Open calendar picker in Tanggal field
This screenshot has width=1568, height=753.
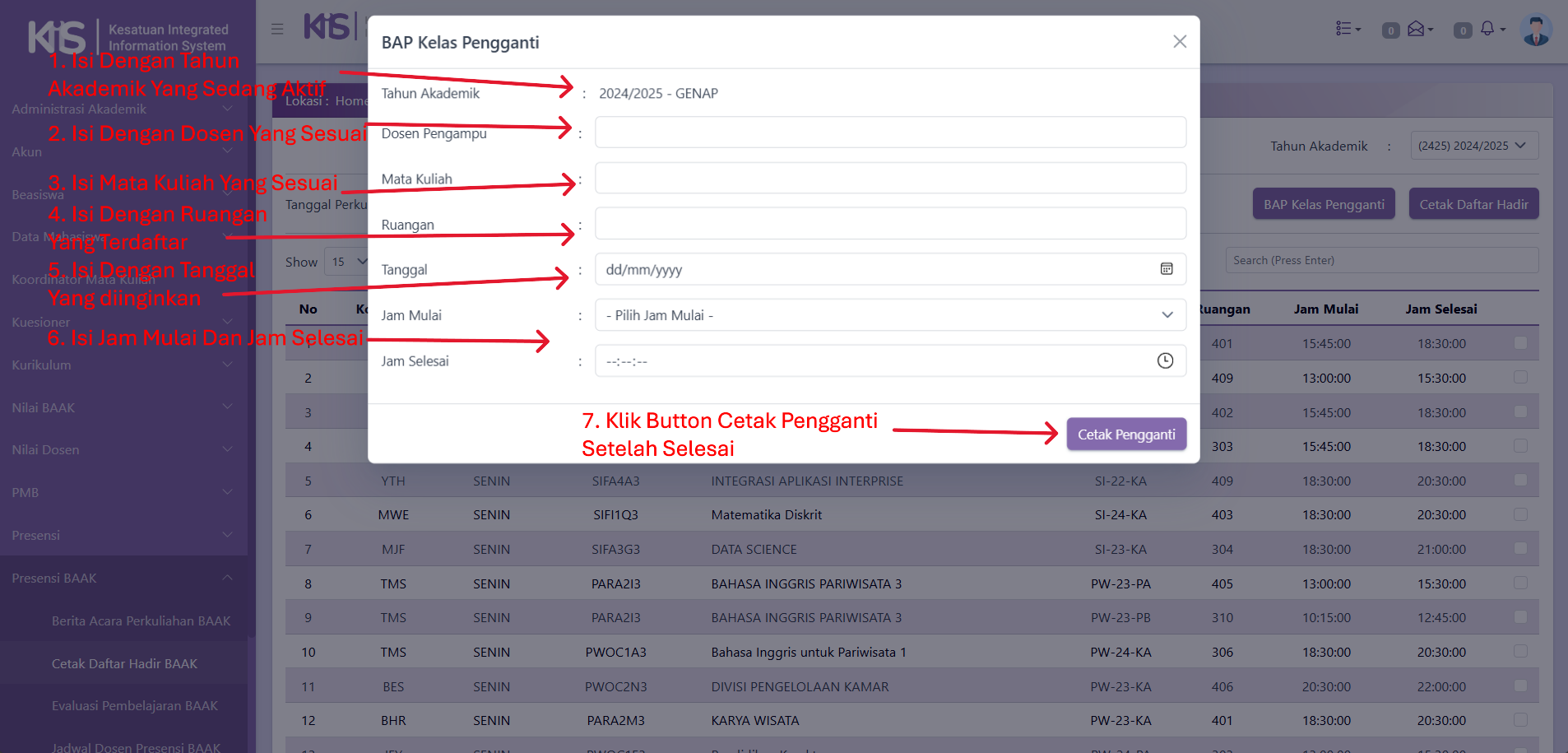(1166, 269)
